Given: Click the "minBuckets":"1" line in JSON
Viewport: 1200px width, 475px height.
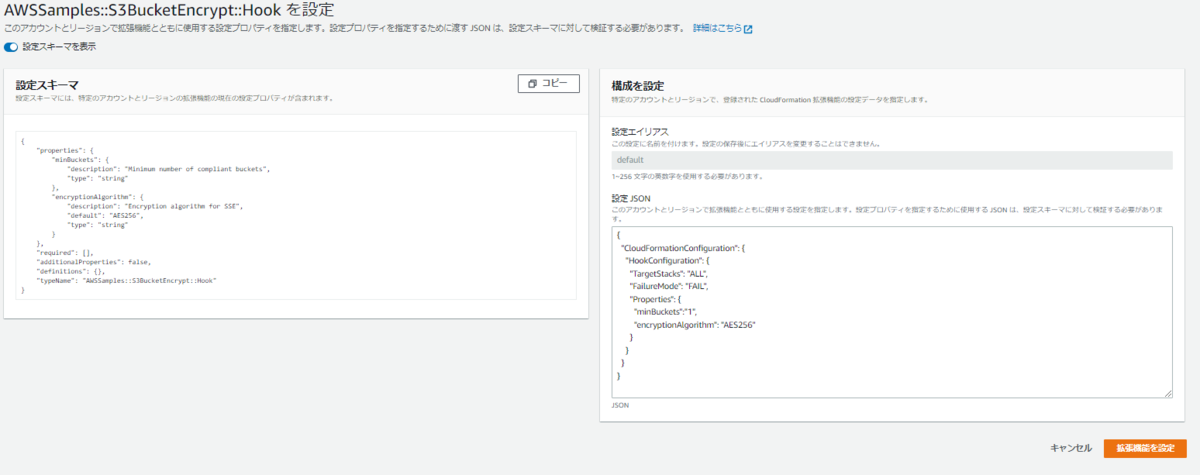Looking at the screenshot, I should 665,311.
